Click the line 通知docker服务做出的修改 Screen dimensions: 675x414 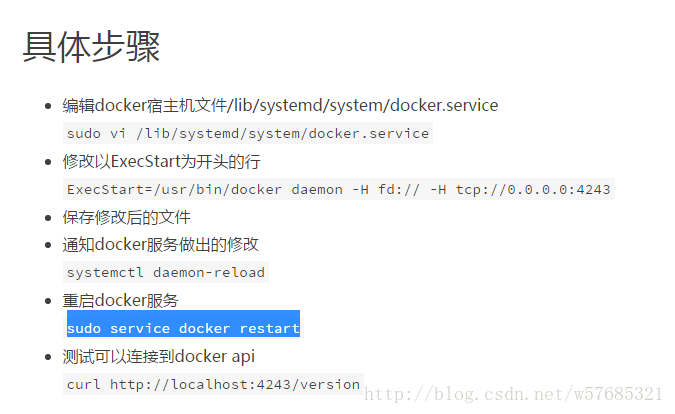click(161, 244)
